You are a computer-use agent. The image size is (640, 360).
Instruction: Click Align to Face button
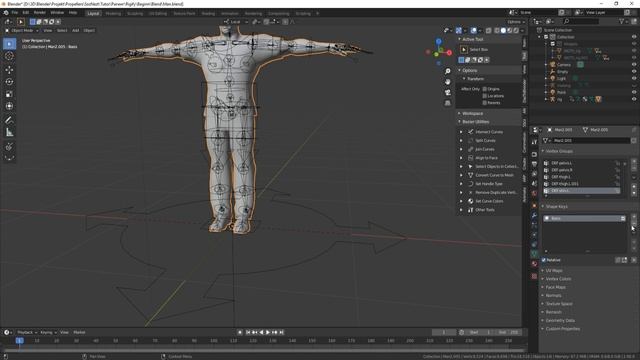pos(487,158)
